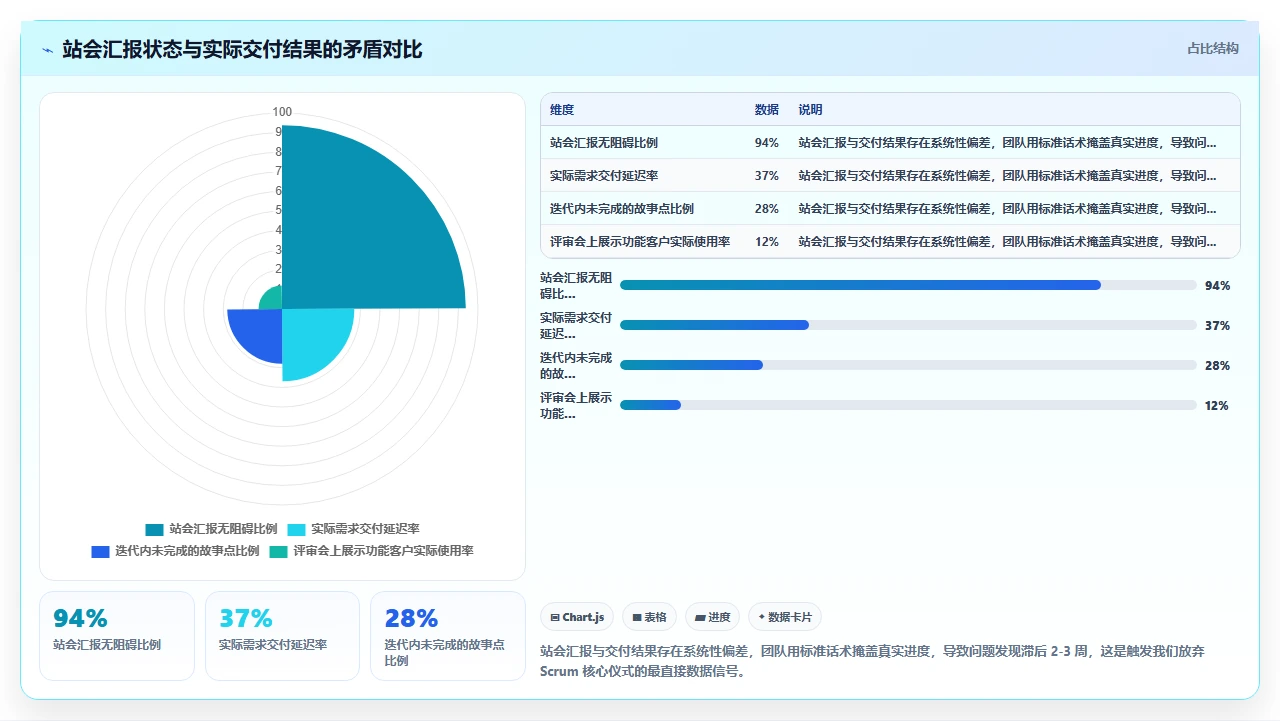Click the blue 28% polar segment
The width and height of the screenshot is (1280, 721).
pyautogui.click(x=258, y=333)
